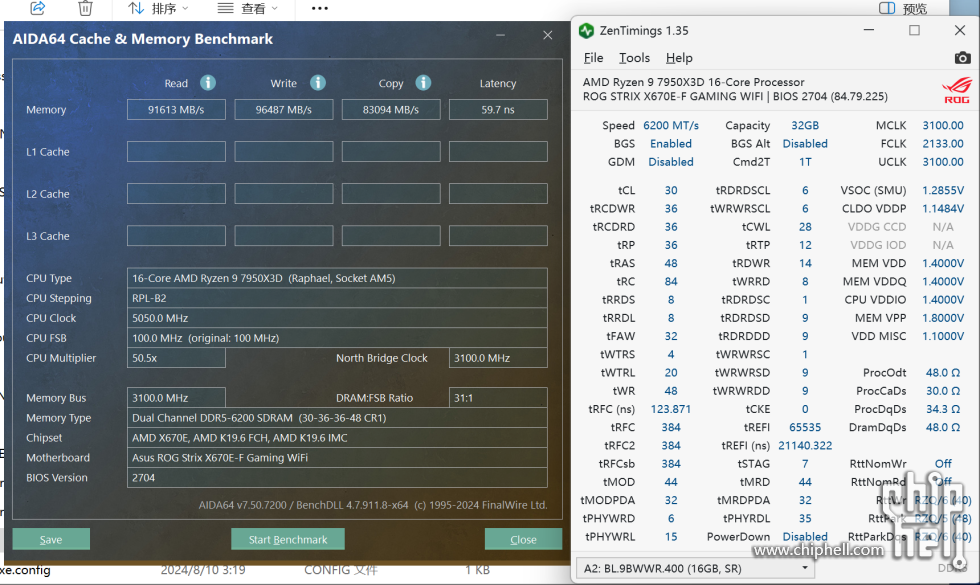Click Speed value 6200 MT/s in ZenTimings

pyautogui.click(x=671, y=126)
